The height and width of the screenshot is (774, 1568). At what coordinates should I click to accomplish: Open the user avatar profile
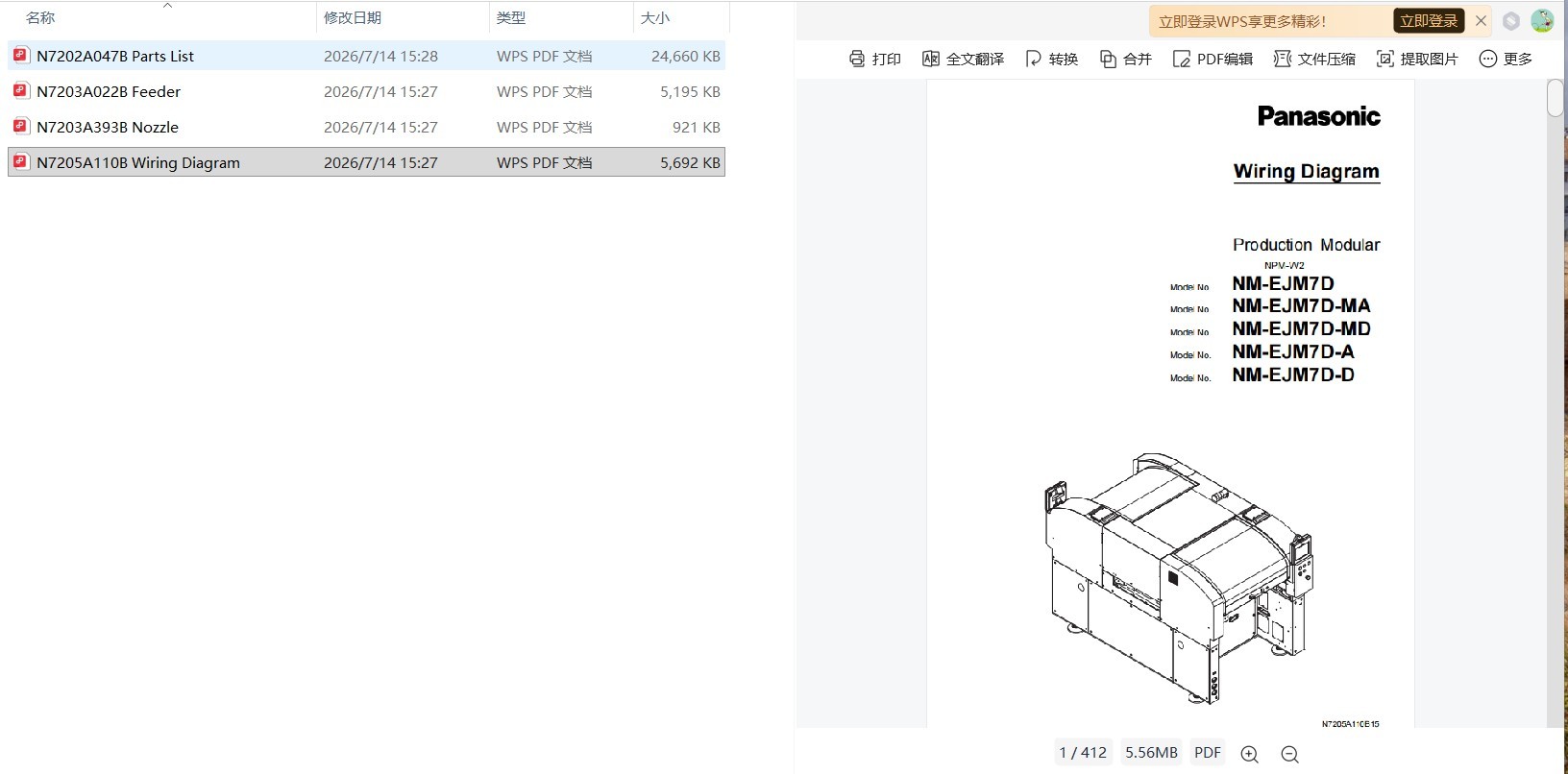pyautogui.click(x=1542, y=21)
